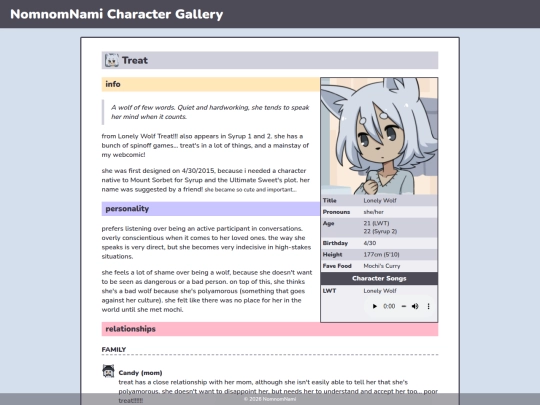Click the 'Lonely Wolf' song name text
This screenshot has width=540, height=405.
380,291
